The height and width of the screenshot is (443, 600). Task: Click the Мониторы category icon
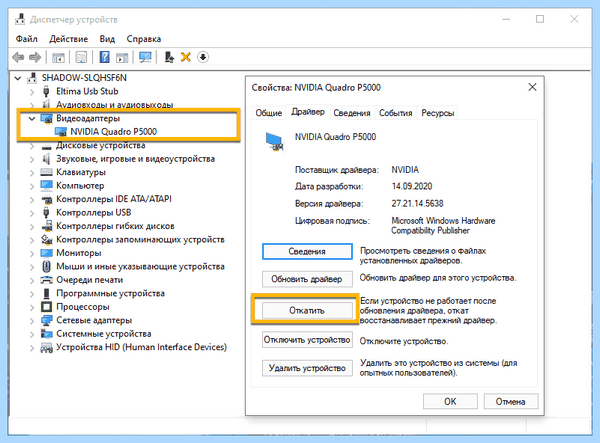(46, 253)
